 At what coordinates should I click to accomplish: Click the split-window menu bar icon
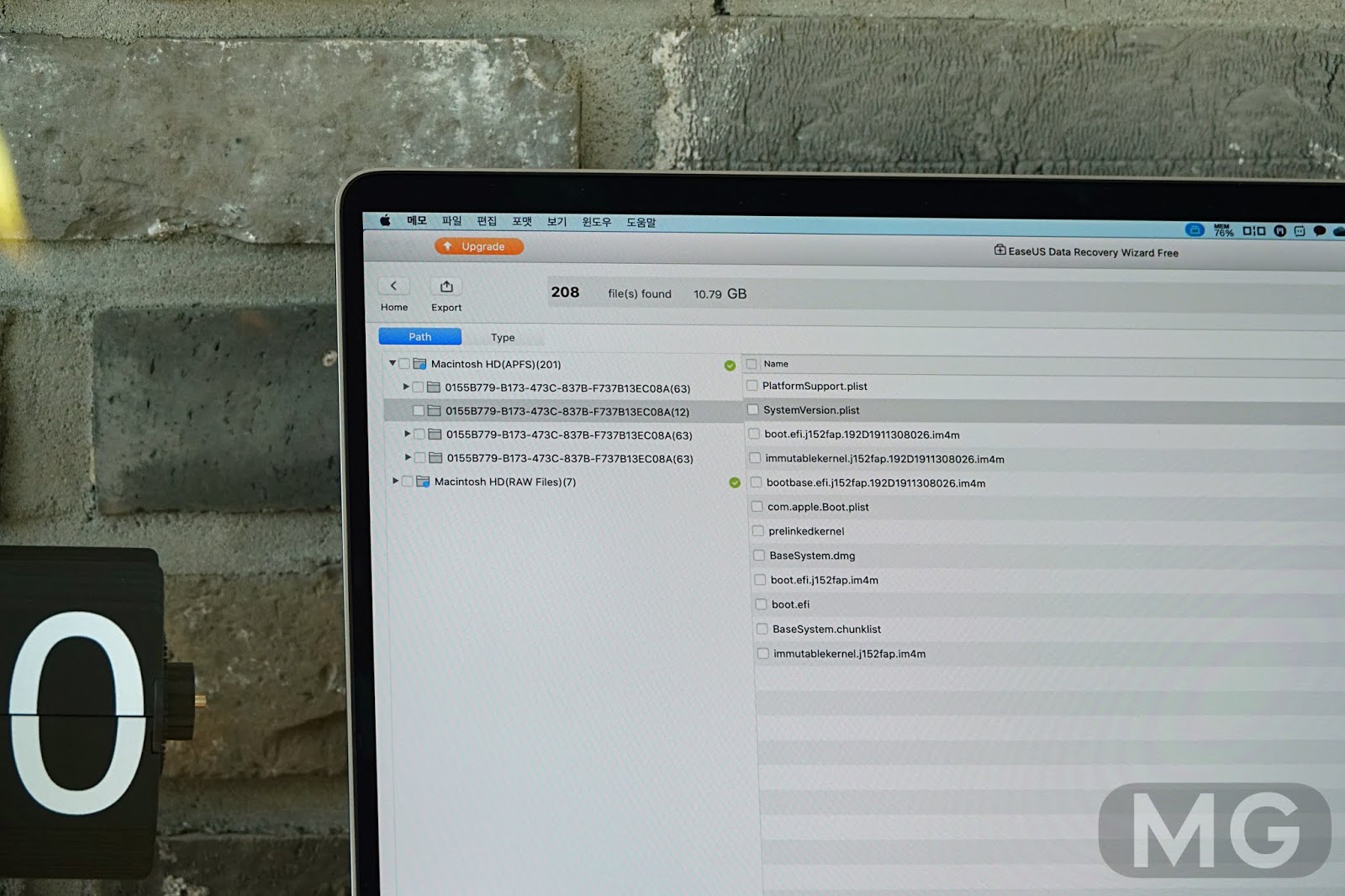click(1254, 230)
